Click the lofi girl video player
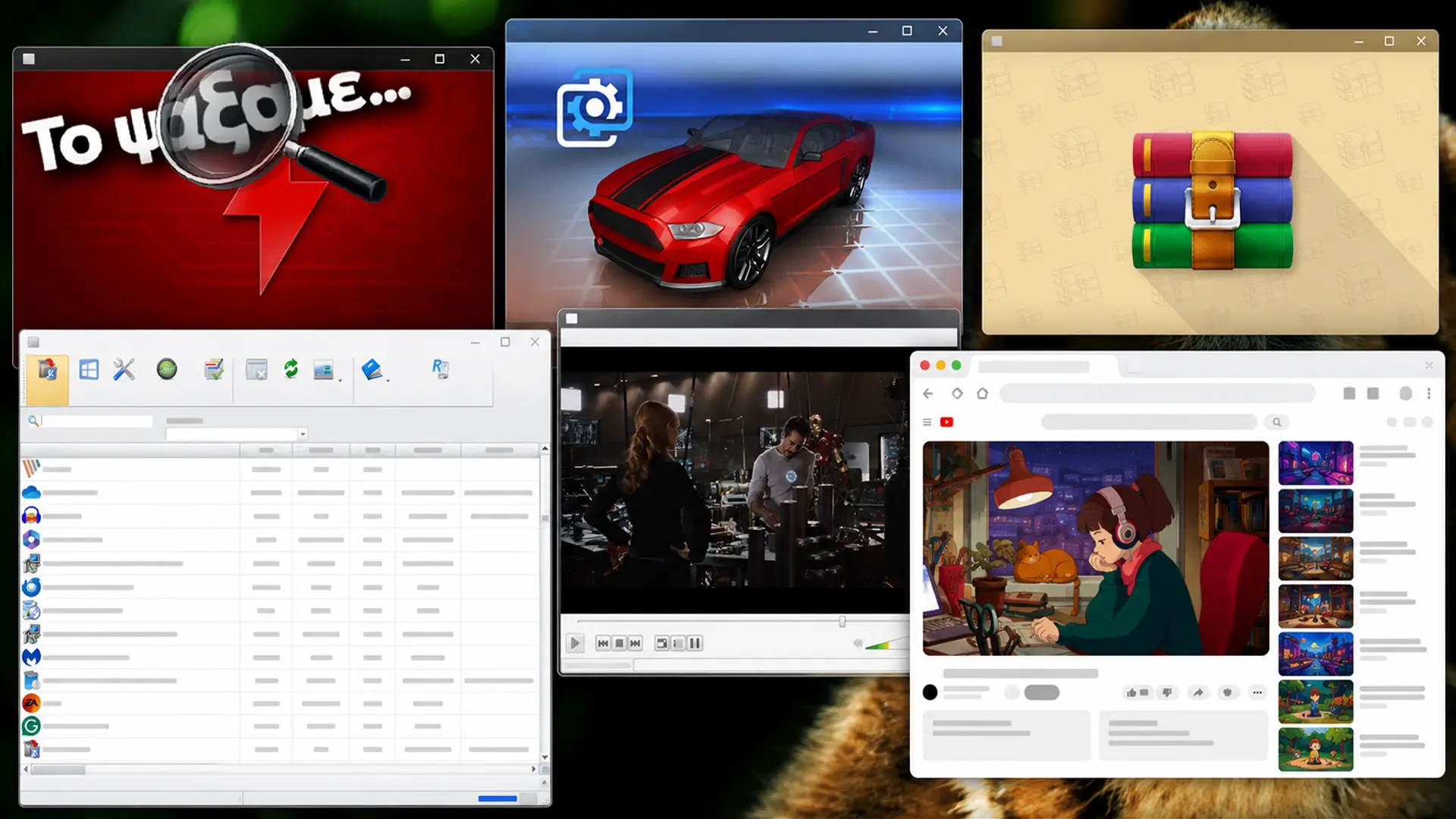 click(1096, 548)
